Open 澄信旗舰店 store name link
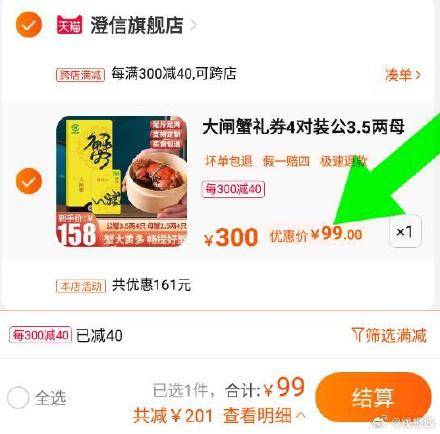440x434 pixels. (137, 25)
